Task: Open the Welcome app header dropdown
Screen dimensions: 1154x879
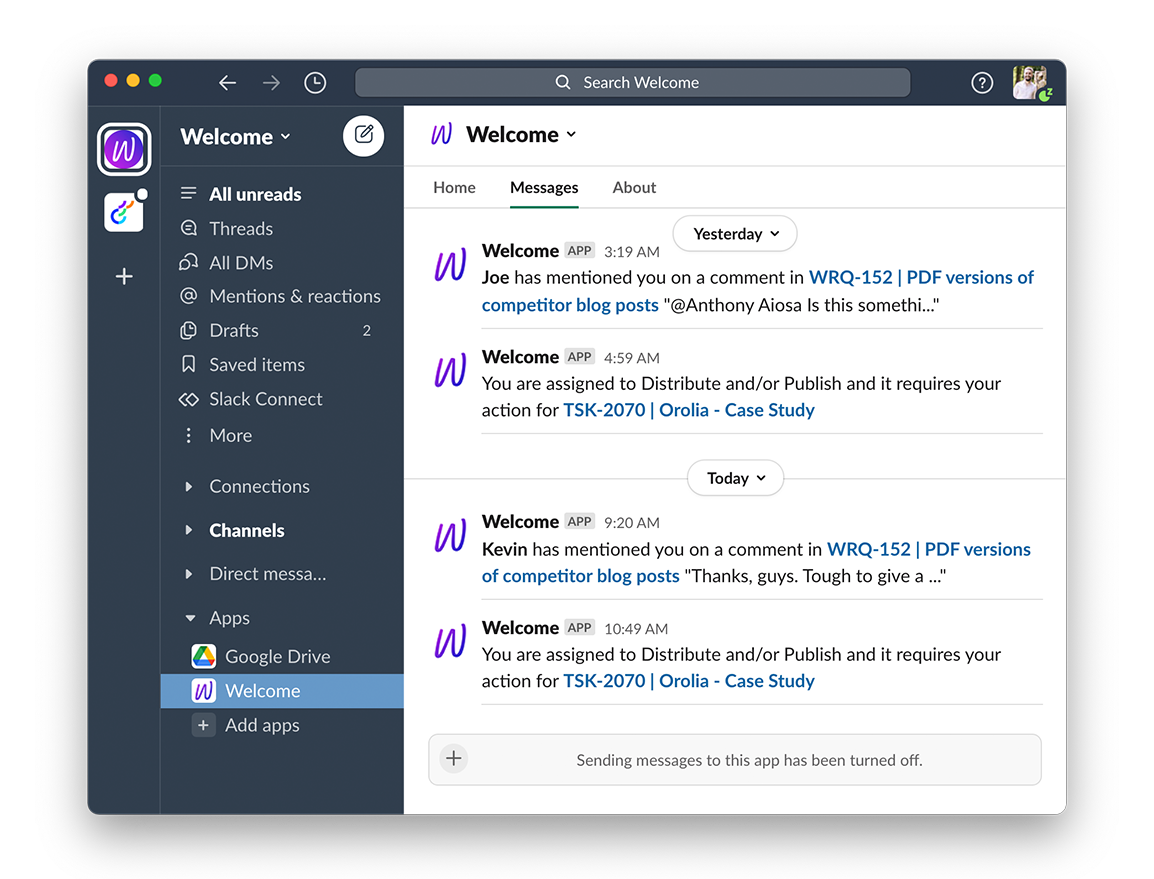Action: point(521,135)
